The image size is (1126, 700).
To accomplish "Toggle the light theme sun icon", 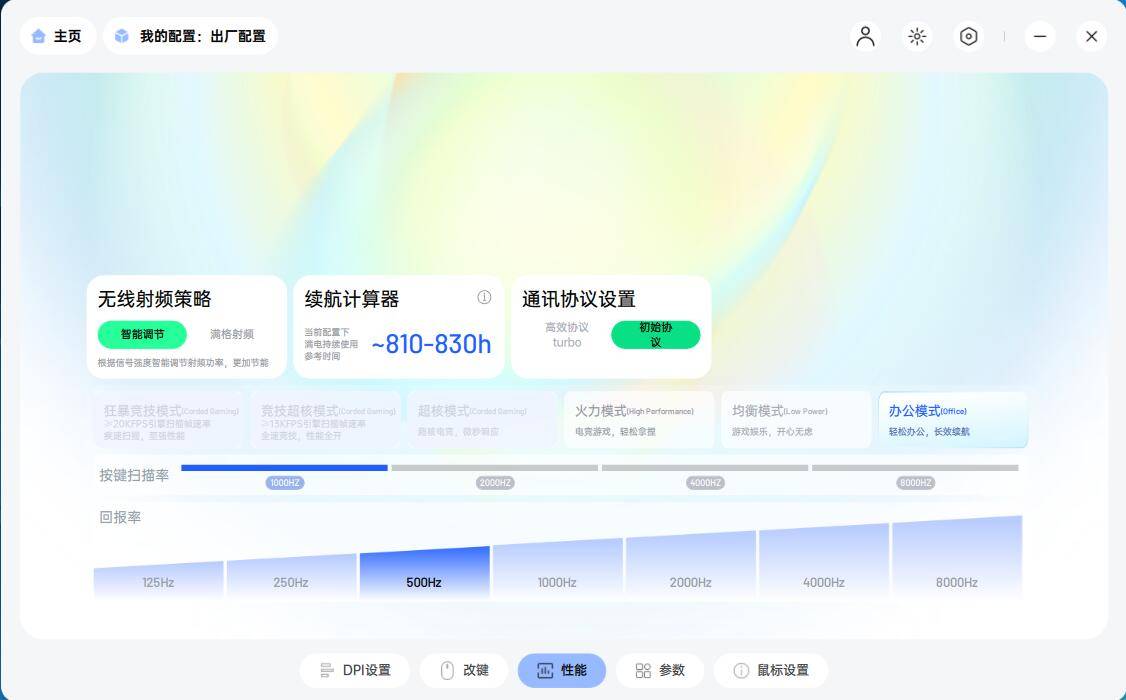I will click(x=917, y=36).
